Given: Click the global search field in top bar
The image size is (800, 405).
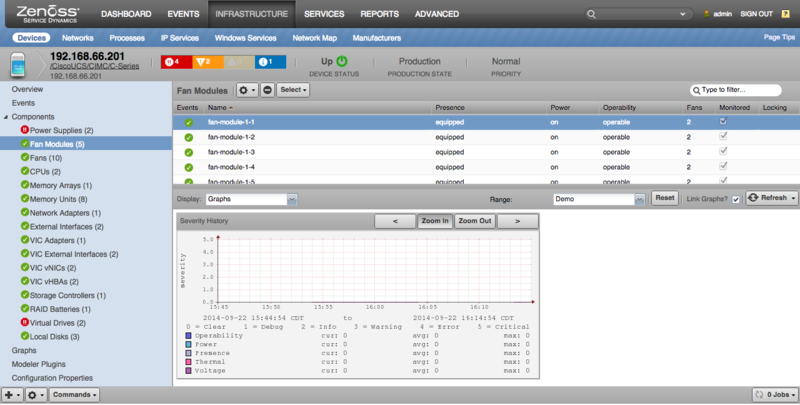Looking at the screenshot, I should coord(639,14).
